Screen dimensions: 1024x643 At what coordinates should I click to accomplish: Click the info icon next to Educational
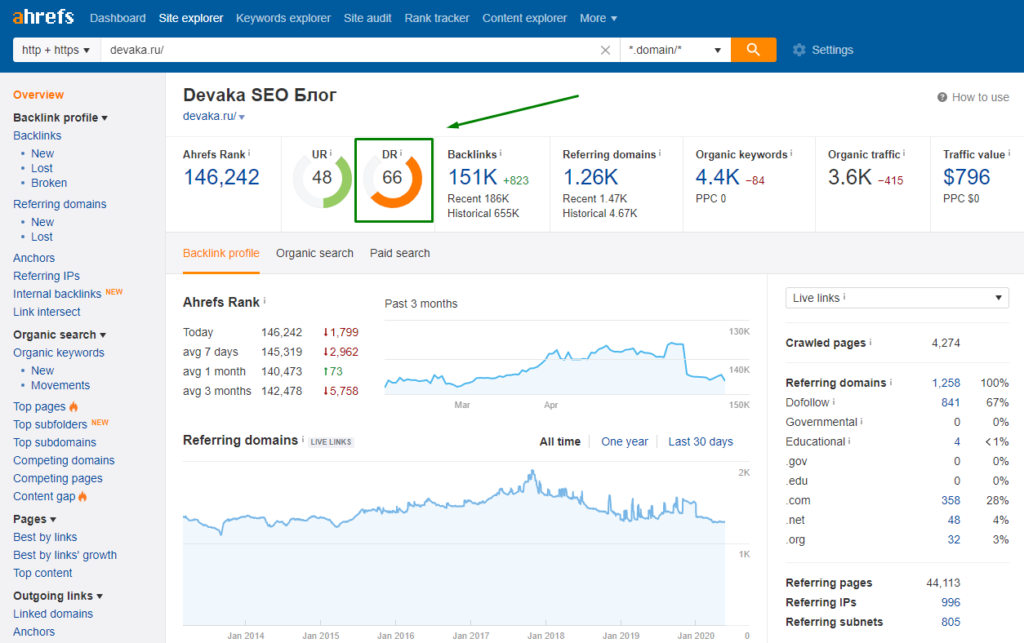pyautogui.click(x=849, y=441)
